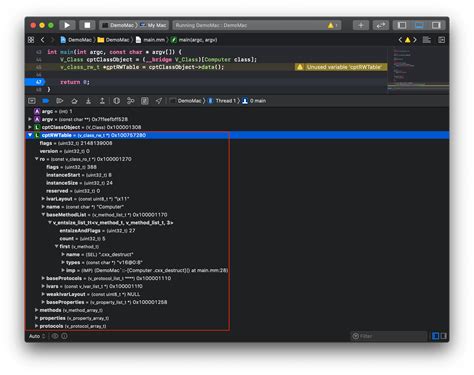Click the issue warning triangle in jump bar

click(407, 40)
